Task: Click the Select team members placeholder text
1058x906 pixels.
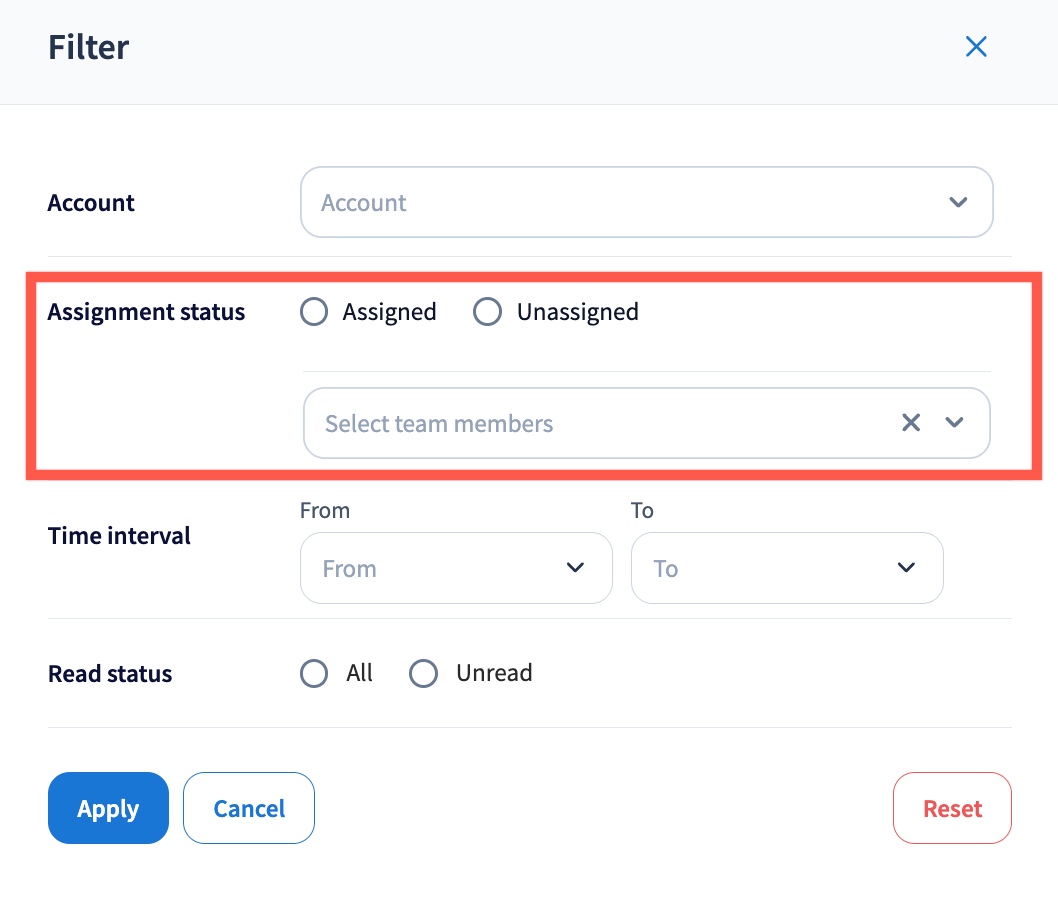Action: click(x=439, y=424)
